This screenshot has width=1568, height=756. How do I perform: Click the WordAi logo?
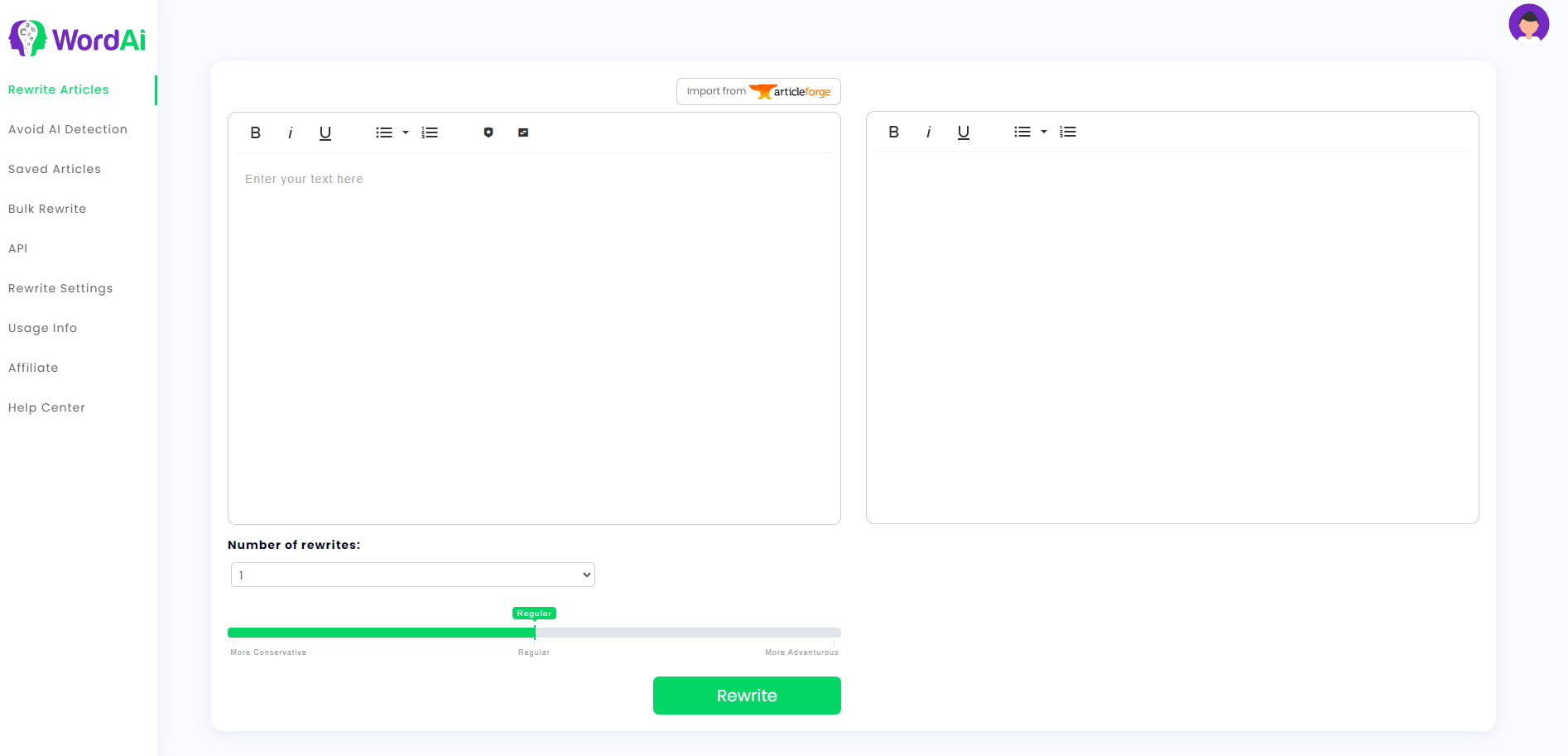pos(77,37)
